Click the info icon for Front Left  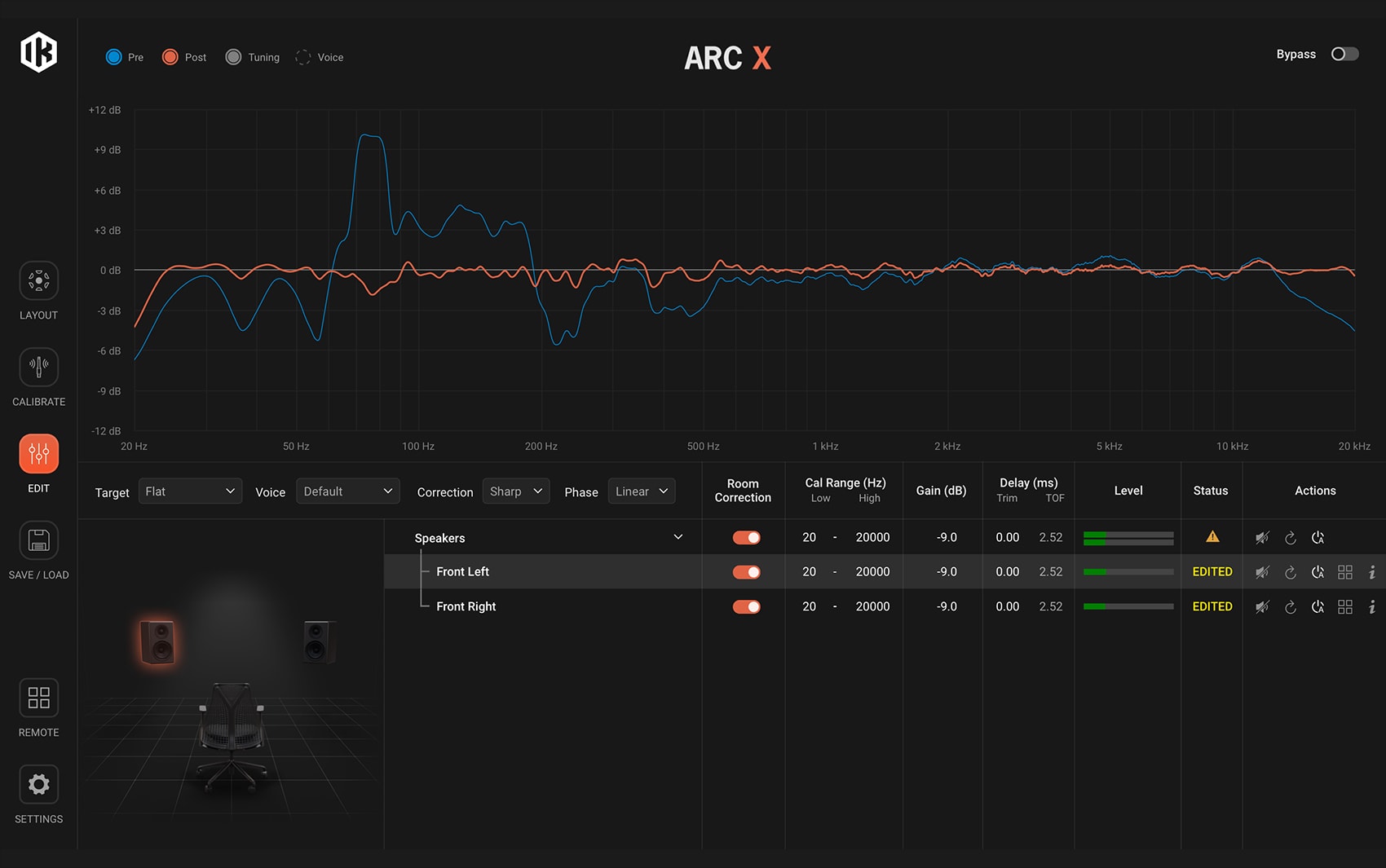(1372, 572)
